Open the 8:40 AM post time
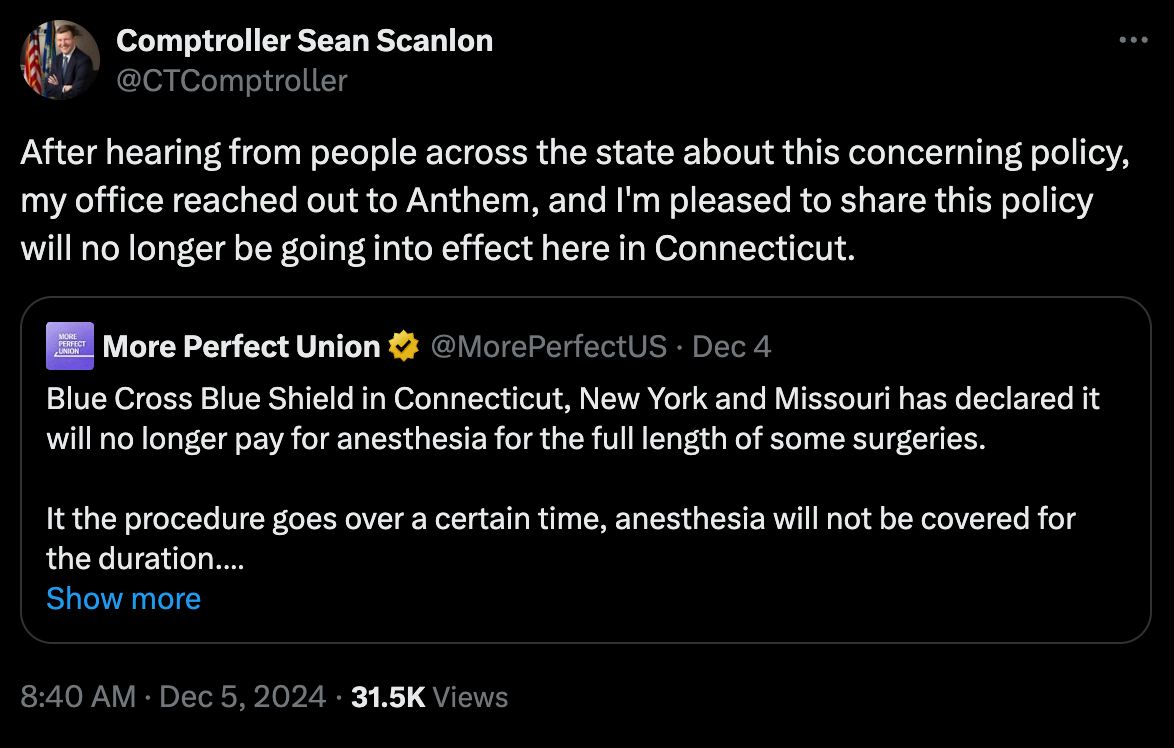The height and width of the screenshot is (748, 1174). (x=78, y=697)
